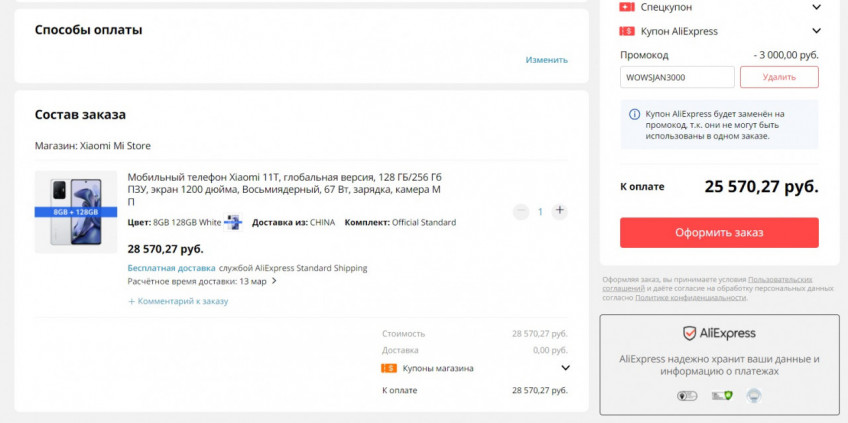Expand the Купоны магазина dropdown arrow
This screenshot has width=848, height=423.
pos(565,368)
